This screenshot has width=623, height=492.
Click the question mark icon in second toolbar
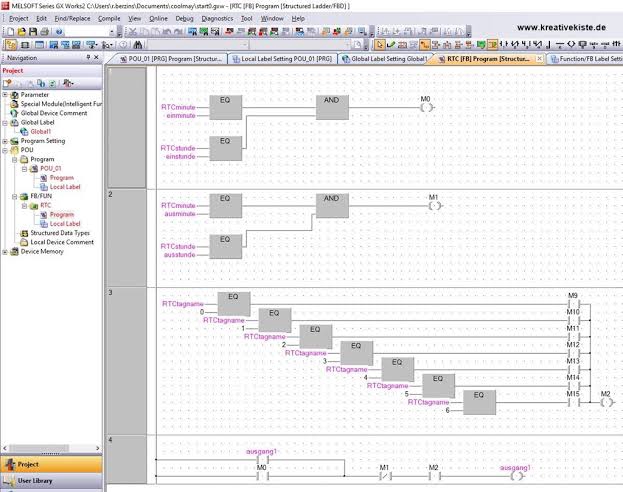tap(124, 45)
